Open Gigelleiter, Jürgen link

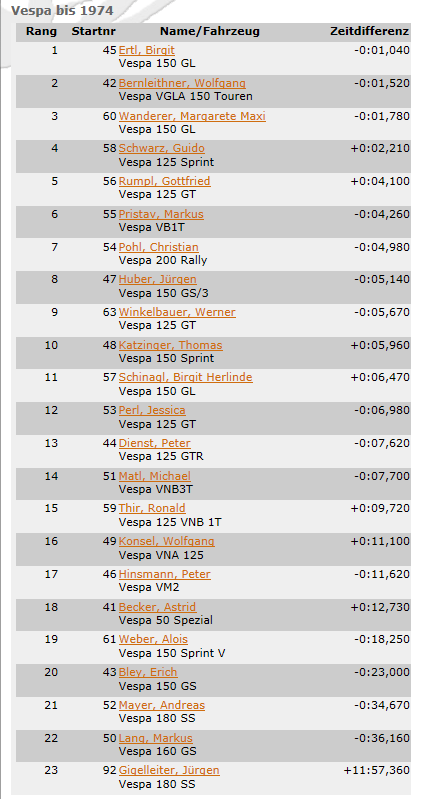(x=169, y=770)
